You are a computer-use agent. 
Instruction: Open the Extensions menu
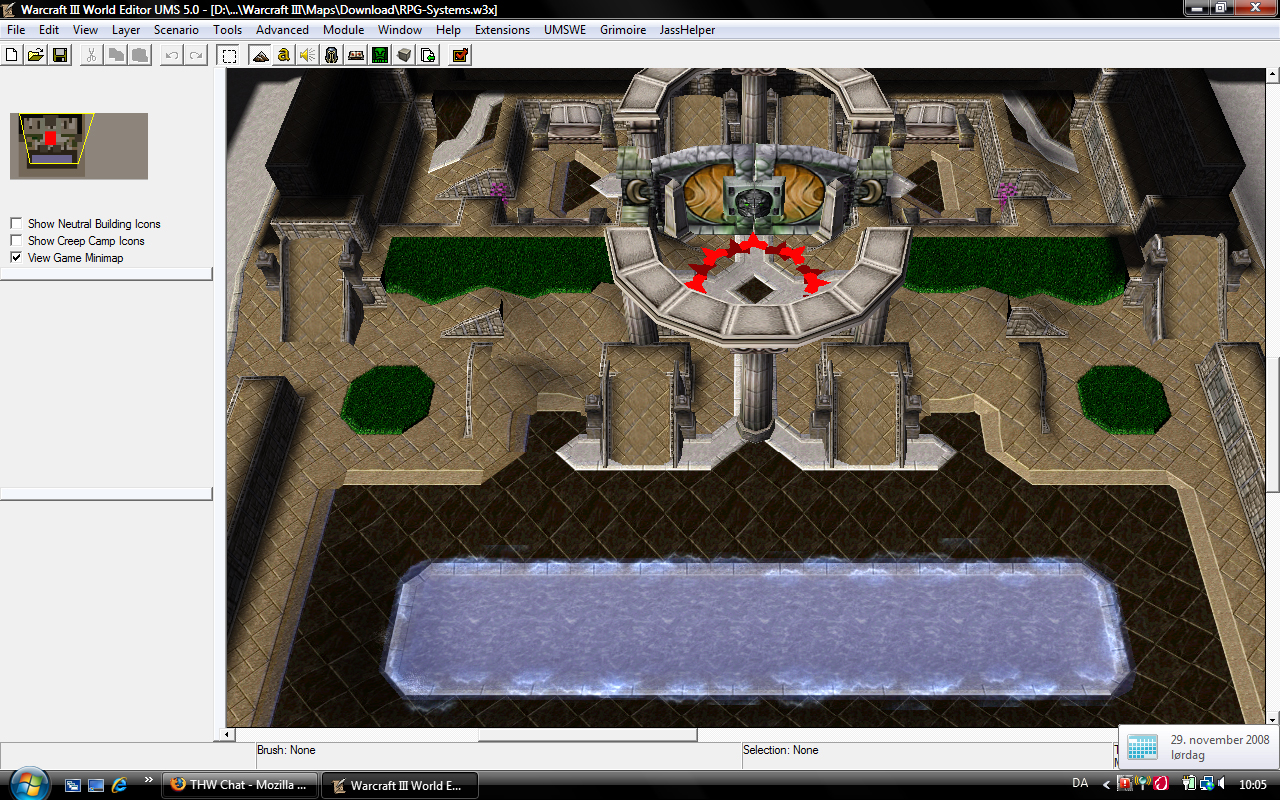[502, 30]
